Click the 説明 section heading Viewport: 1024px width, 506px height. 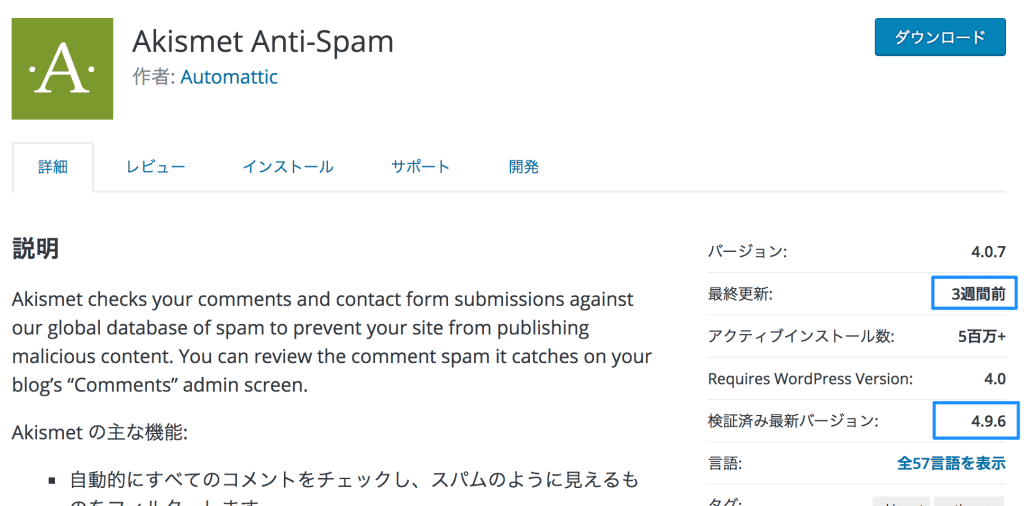(36, 249)
